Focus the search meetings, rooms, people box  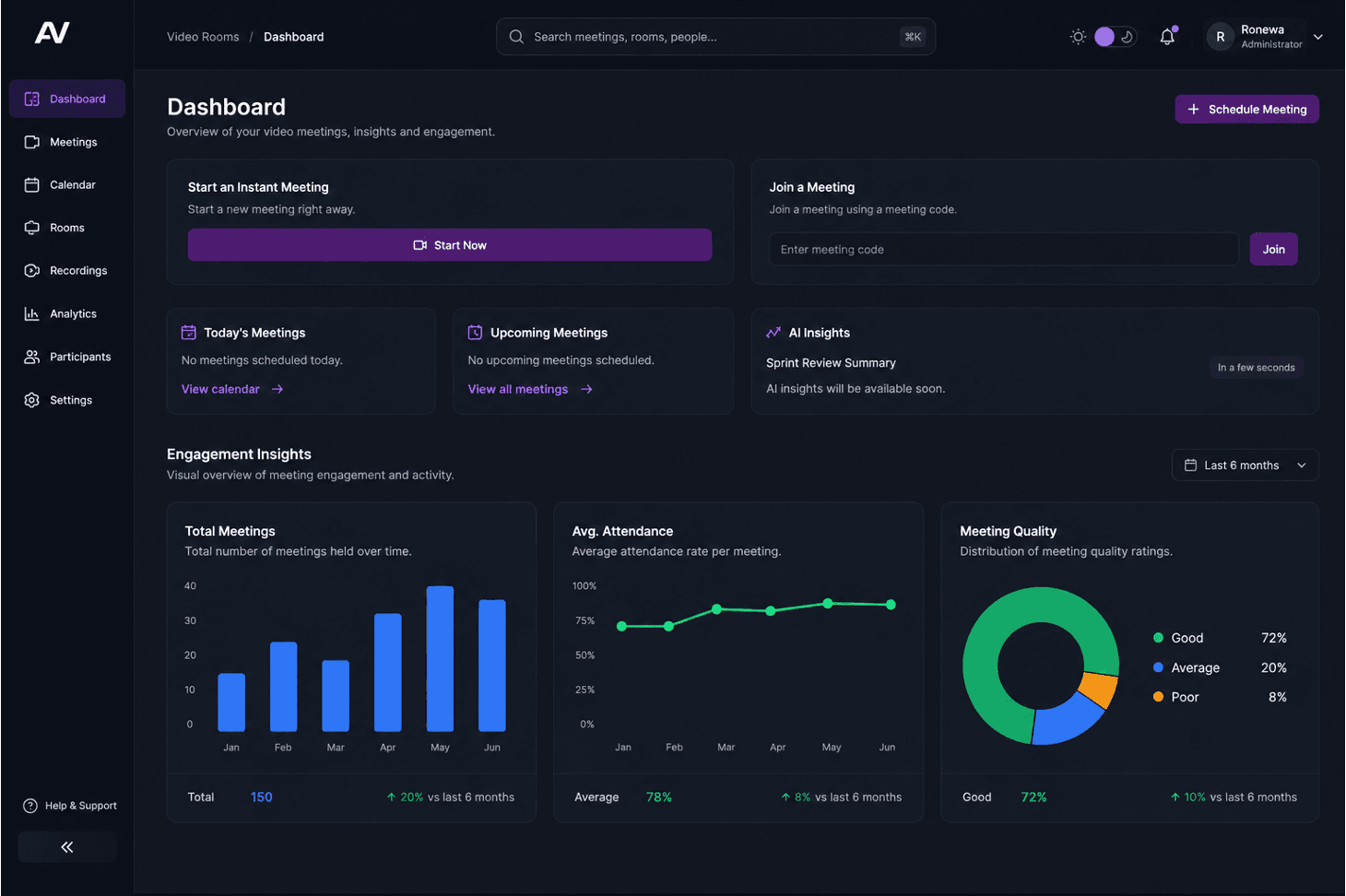click(x=715, y=37)
